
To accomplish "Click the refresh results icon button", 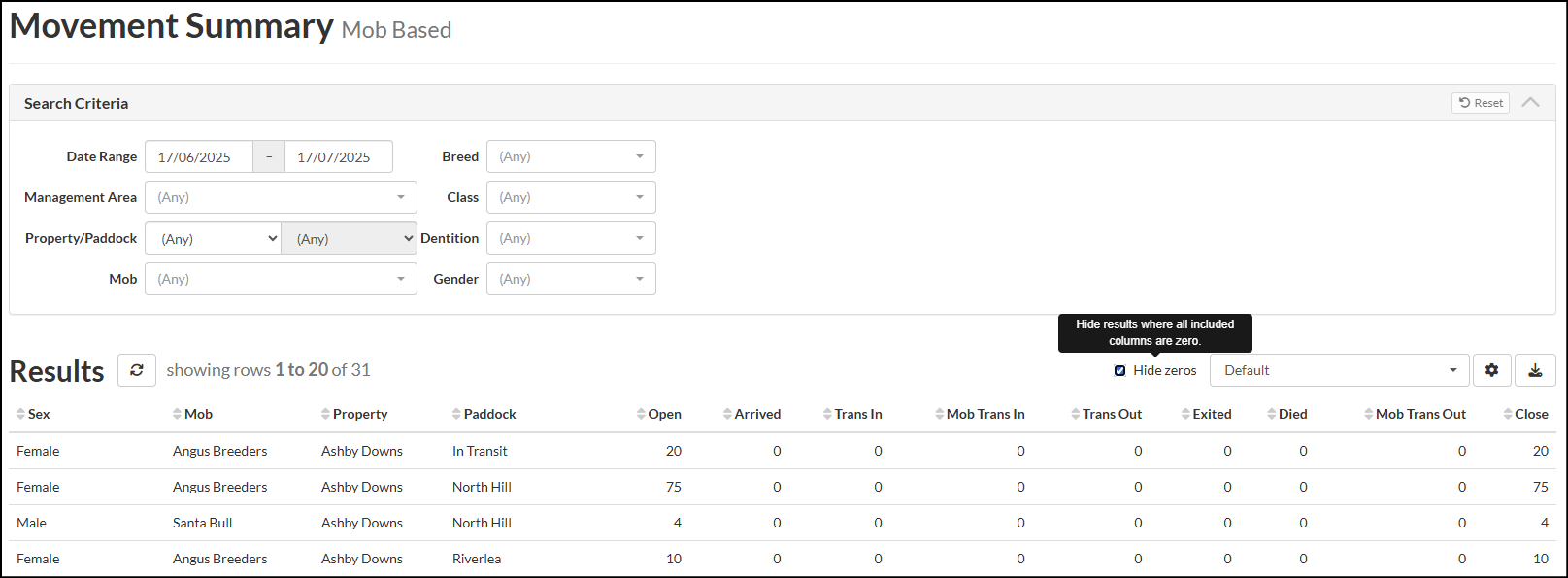I will [x=137, y=370].
